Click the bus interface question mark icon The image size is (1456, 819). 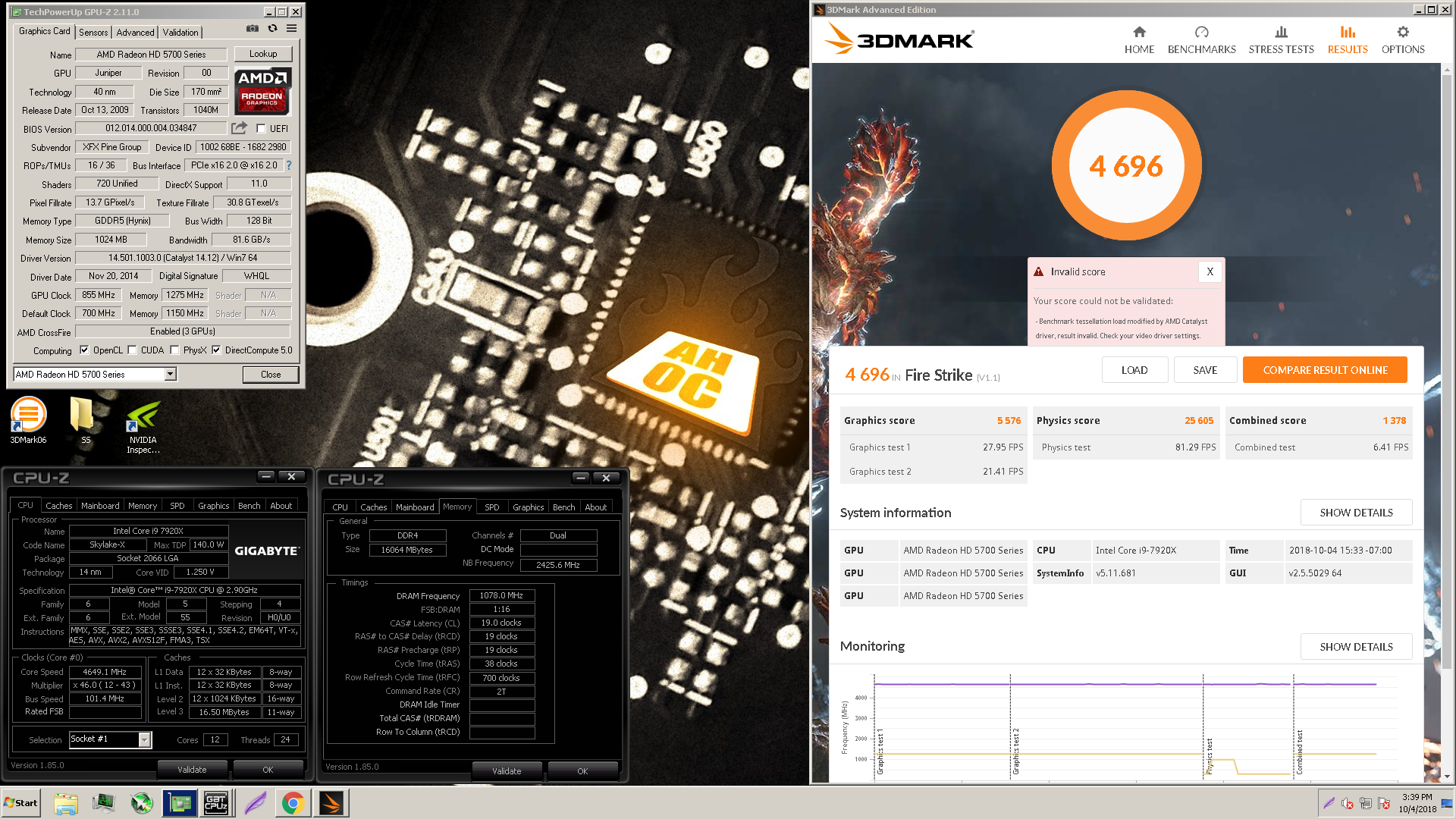click(289, 165)
